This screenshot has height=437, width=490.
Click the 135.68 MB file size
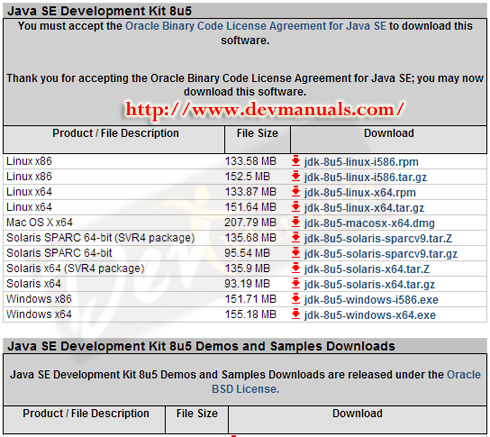(251, 238)
